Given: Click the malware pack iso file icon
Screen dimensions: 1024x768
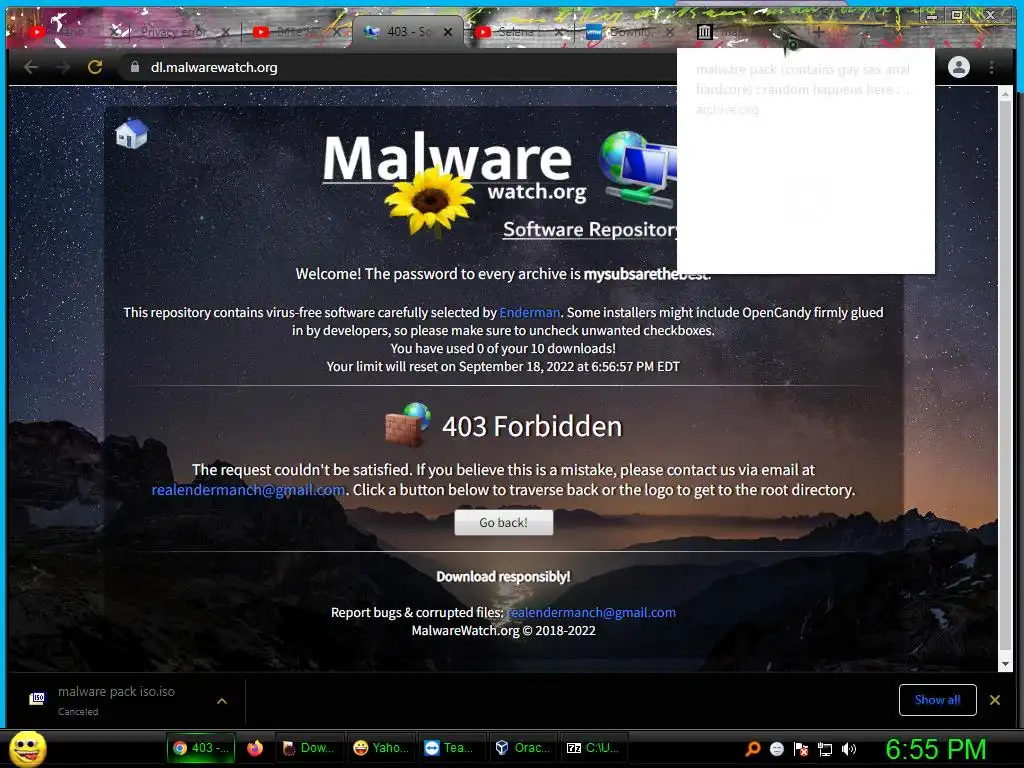Looking at the screenshot, I should click(38, 699).
